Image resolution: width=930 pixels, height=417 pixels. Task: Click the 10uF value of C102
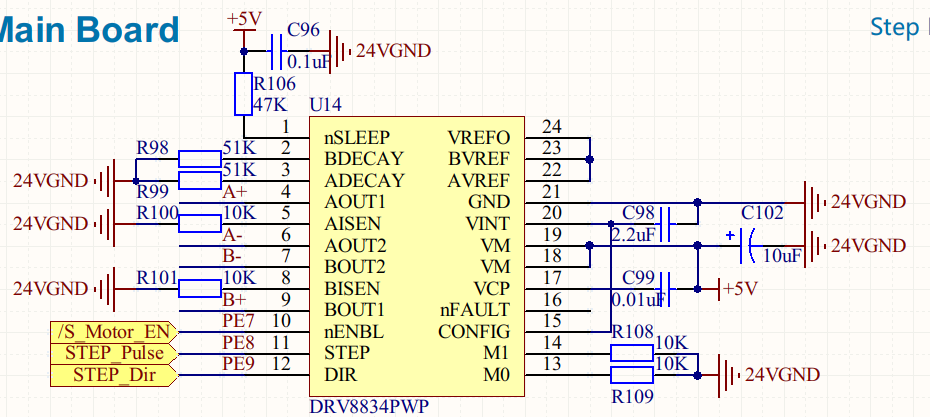click(782, 256)
